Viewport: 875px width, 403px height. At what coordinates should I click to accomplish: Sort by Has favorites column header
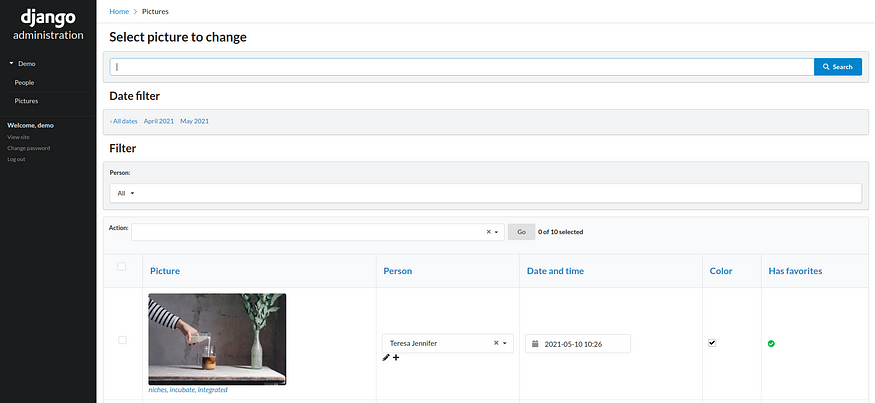(x=795, y=271)
